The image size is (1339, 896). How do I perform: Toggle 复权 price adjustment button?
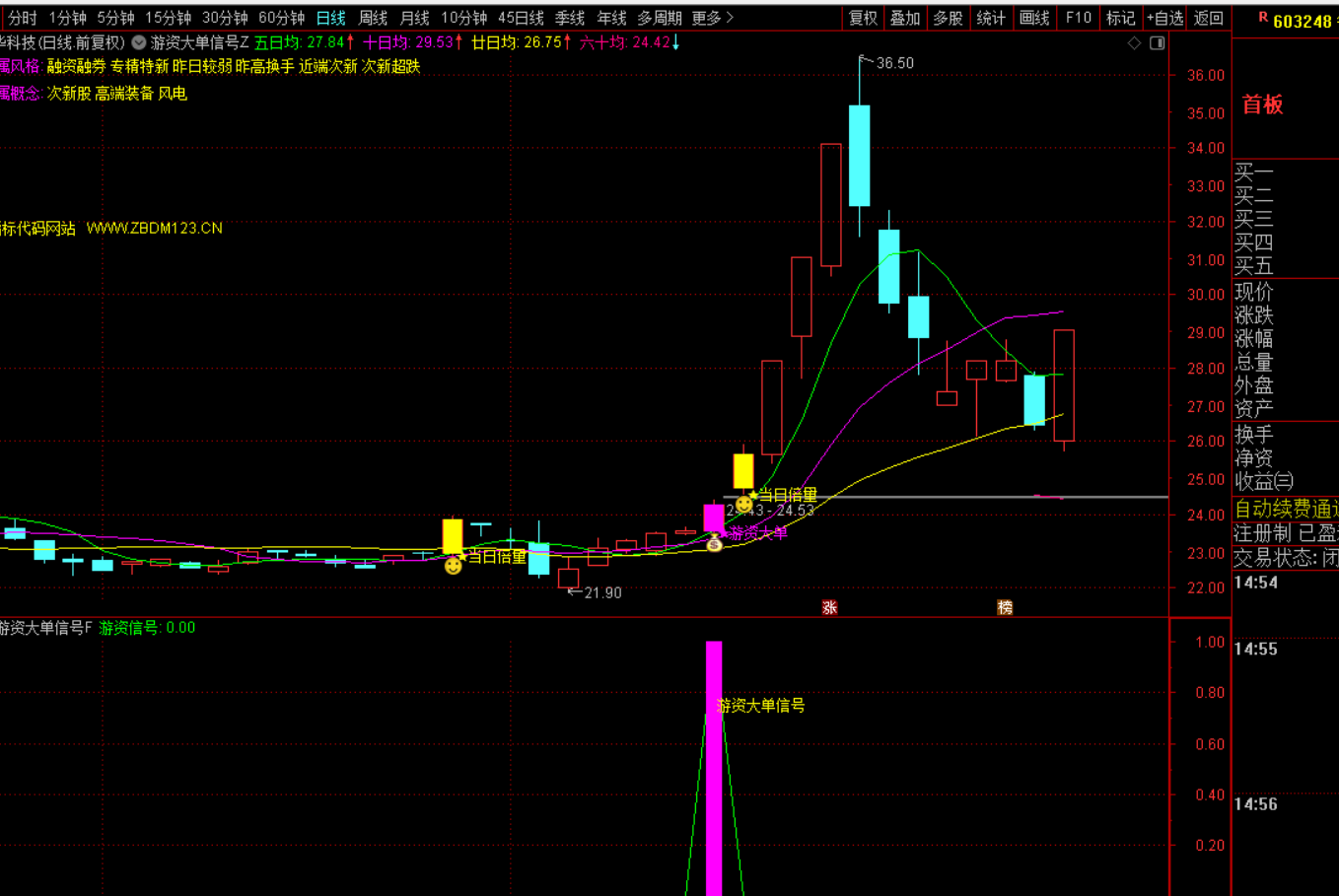tap(863, 18)
